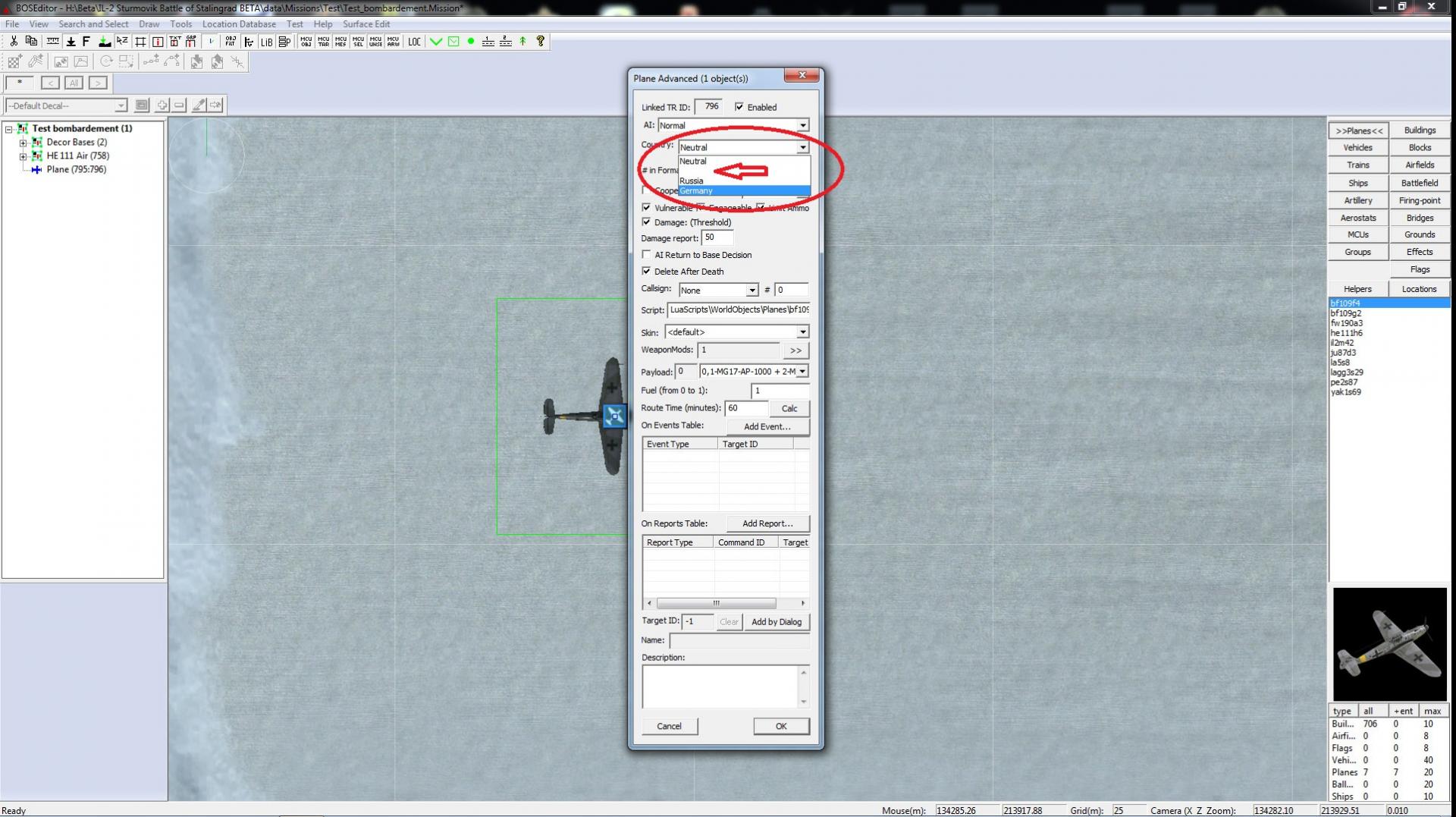The image size is (1456, 817).
Task: Click the MCU TAR toolbar icon
Action: pyautogui.click(x=323, y=42)
